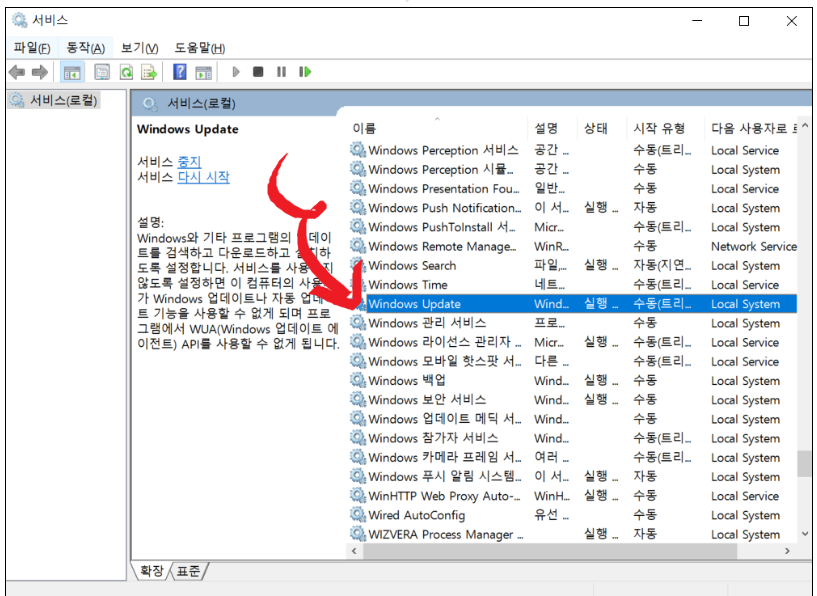Screen dimensions: 817x596
Task: Open the 도움말(H) menu
Action: point(200,48)
